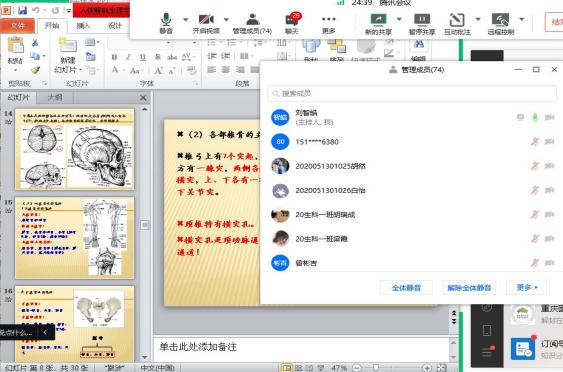Screen dimensions: 563x372
Task: Select the 大纲 outline pane tab
Action: click(55, 97)
